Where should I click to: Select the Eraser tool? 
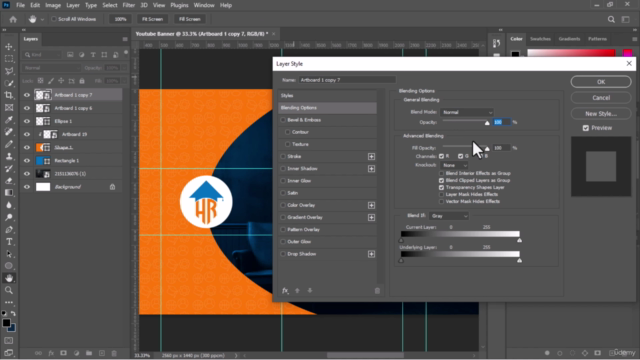pyautogui.click(x=9, y=180)
